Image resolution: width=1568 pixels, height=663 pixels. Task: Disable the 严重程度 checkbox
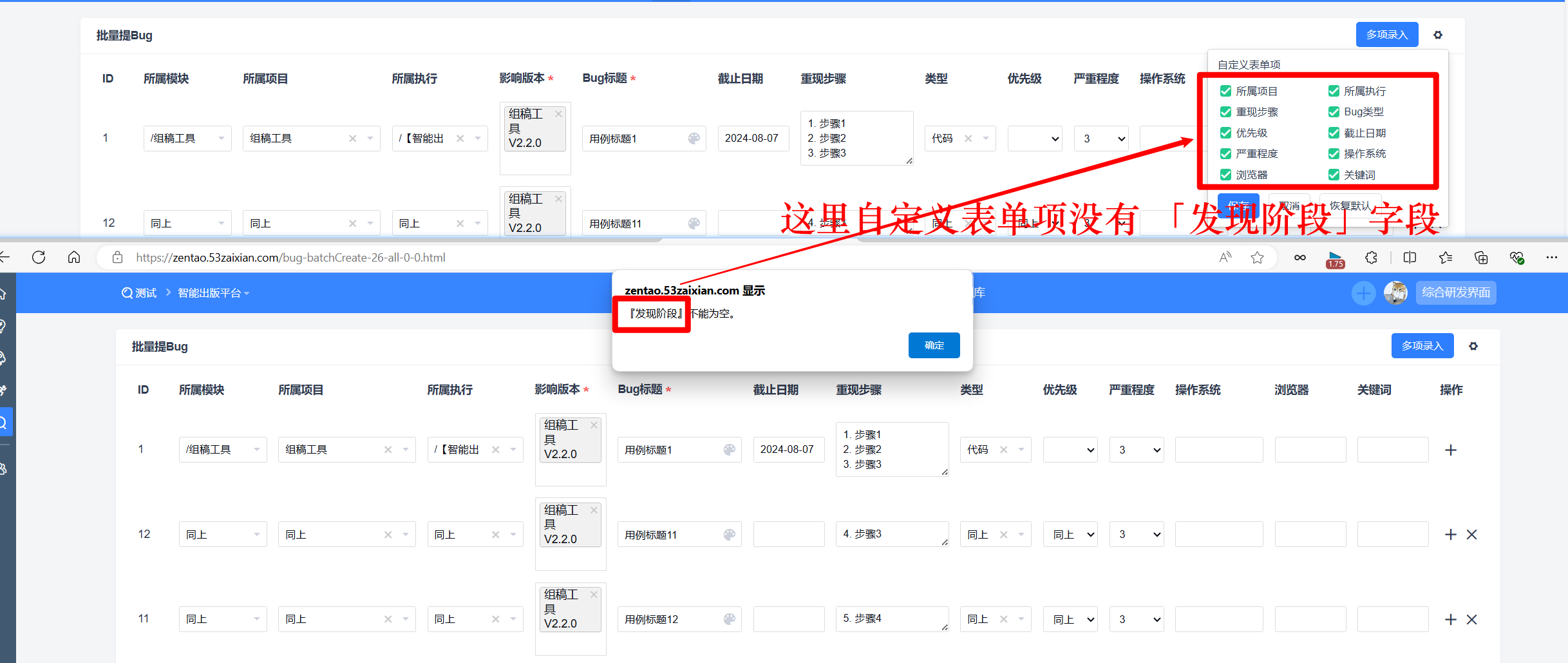pyautogui.click(x=1225, y=154)
